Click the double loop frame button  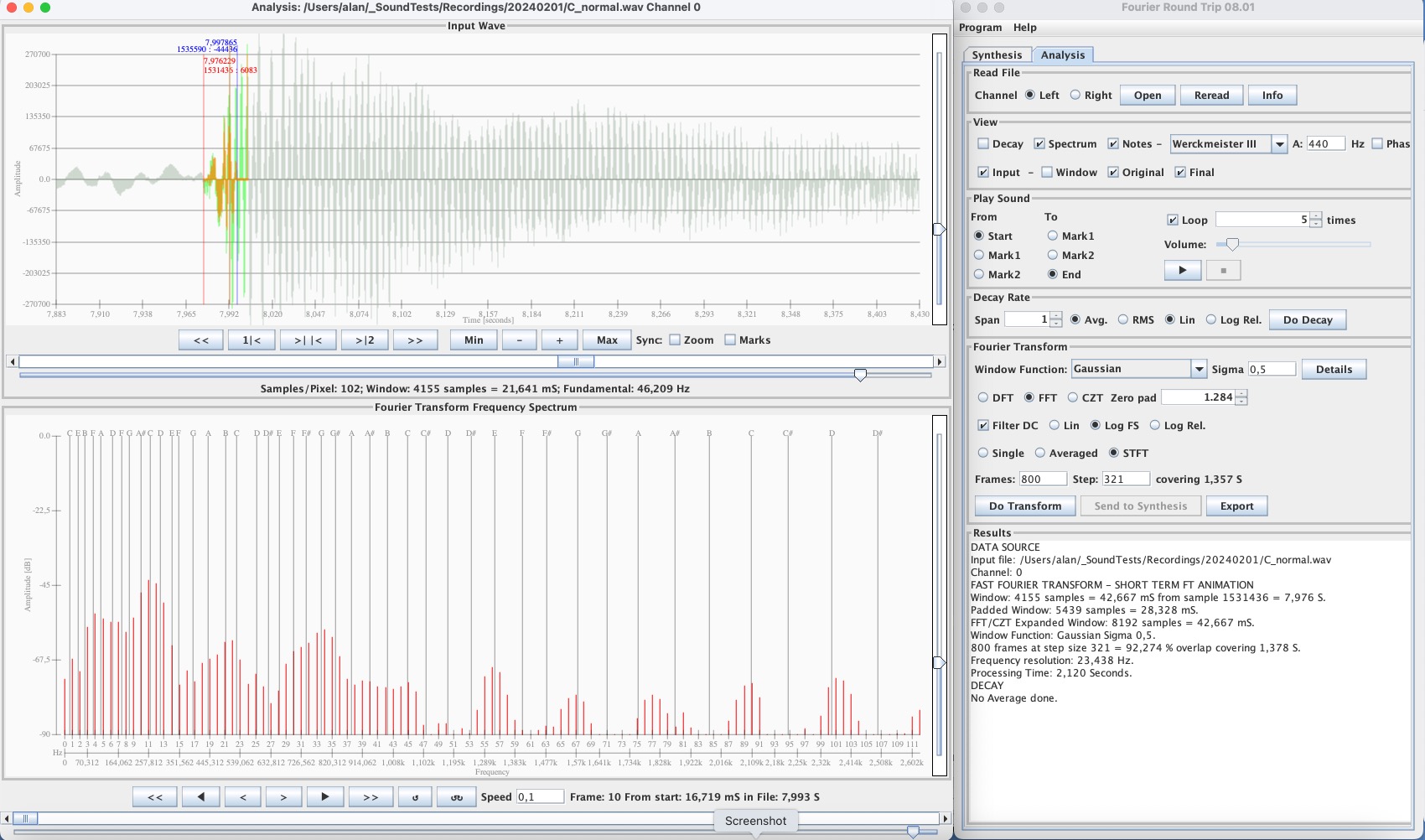tap(456, 797)
